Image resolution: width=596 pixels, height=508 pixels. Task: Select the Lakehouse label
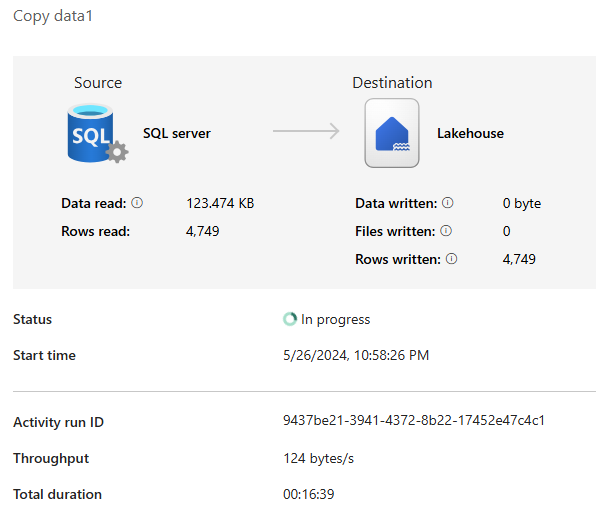click(x=470, y=133)
